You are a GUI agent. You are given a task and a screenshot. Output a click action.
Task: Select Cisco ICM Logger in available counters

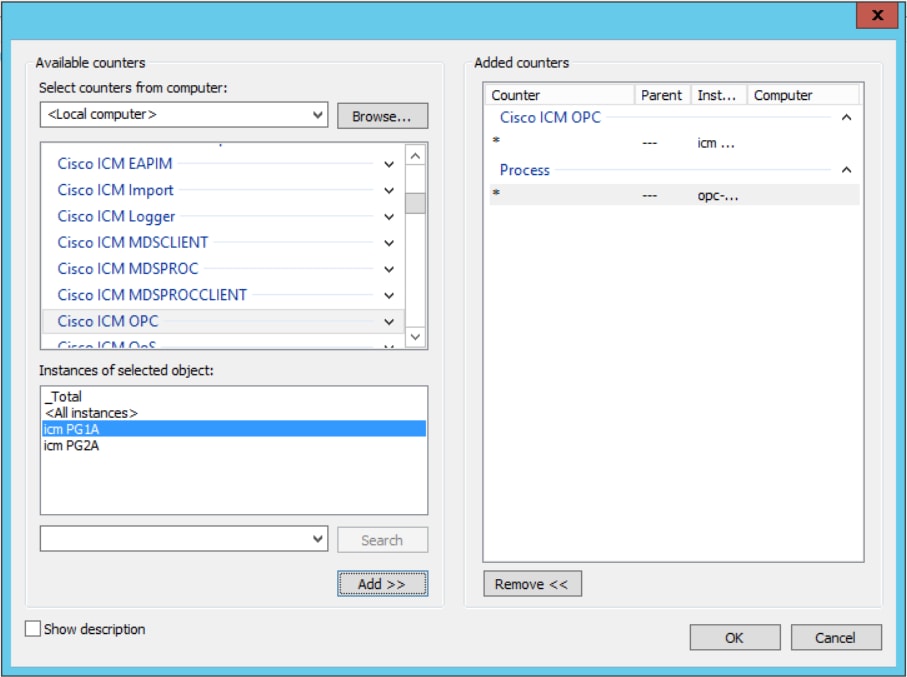116,216
